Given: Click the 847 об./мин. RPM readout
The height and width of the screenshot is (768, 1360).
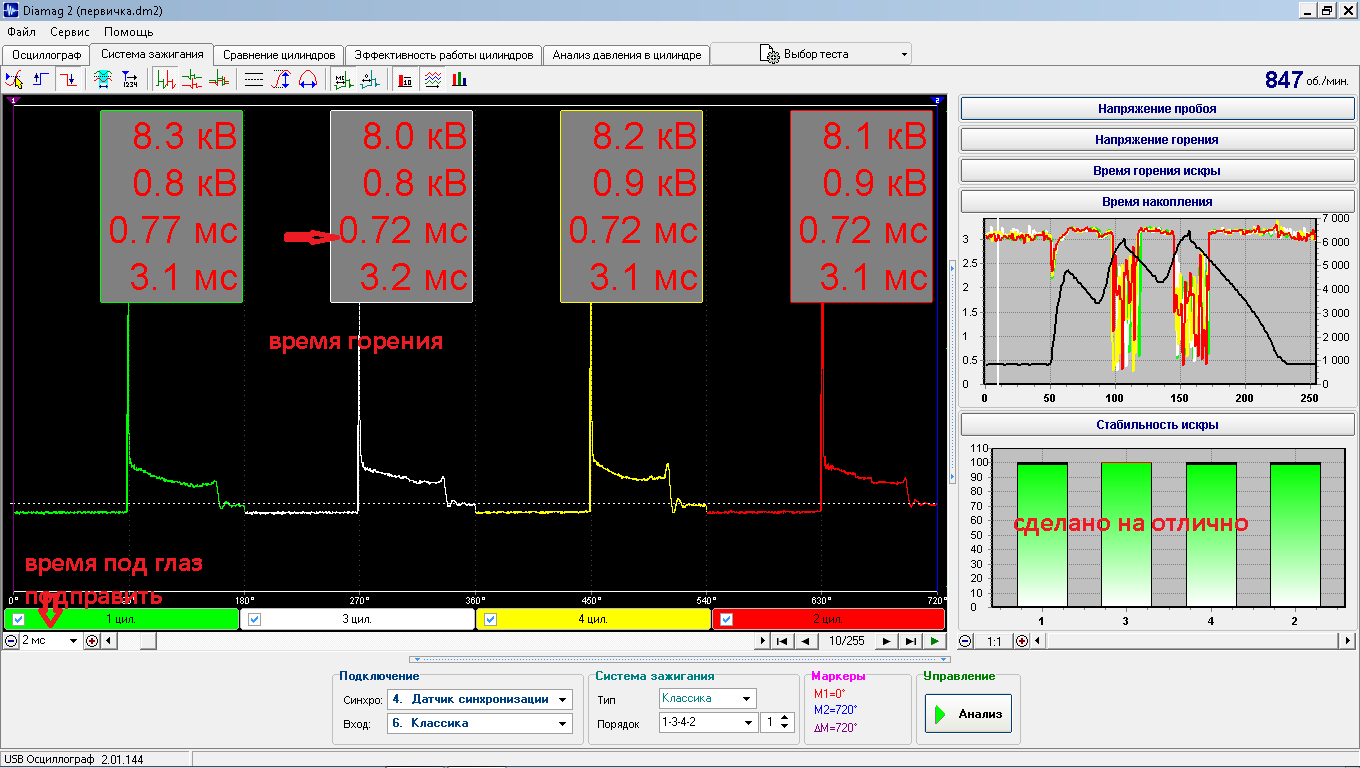Looking at the screenshot, I should 1307,80.
